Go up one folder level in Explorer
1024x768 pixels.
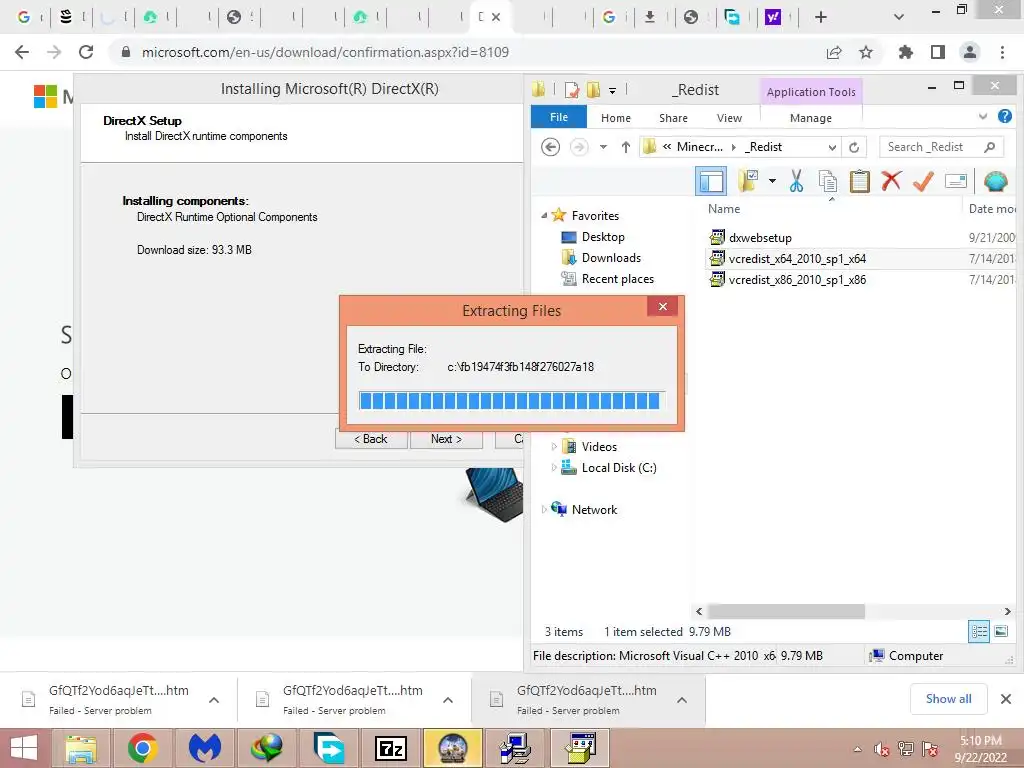coord(626,147)
